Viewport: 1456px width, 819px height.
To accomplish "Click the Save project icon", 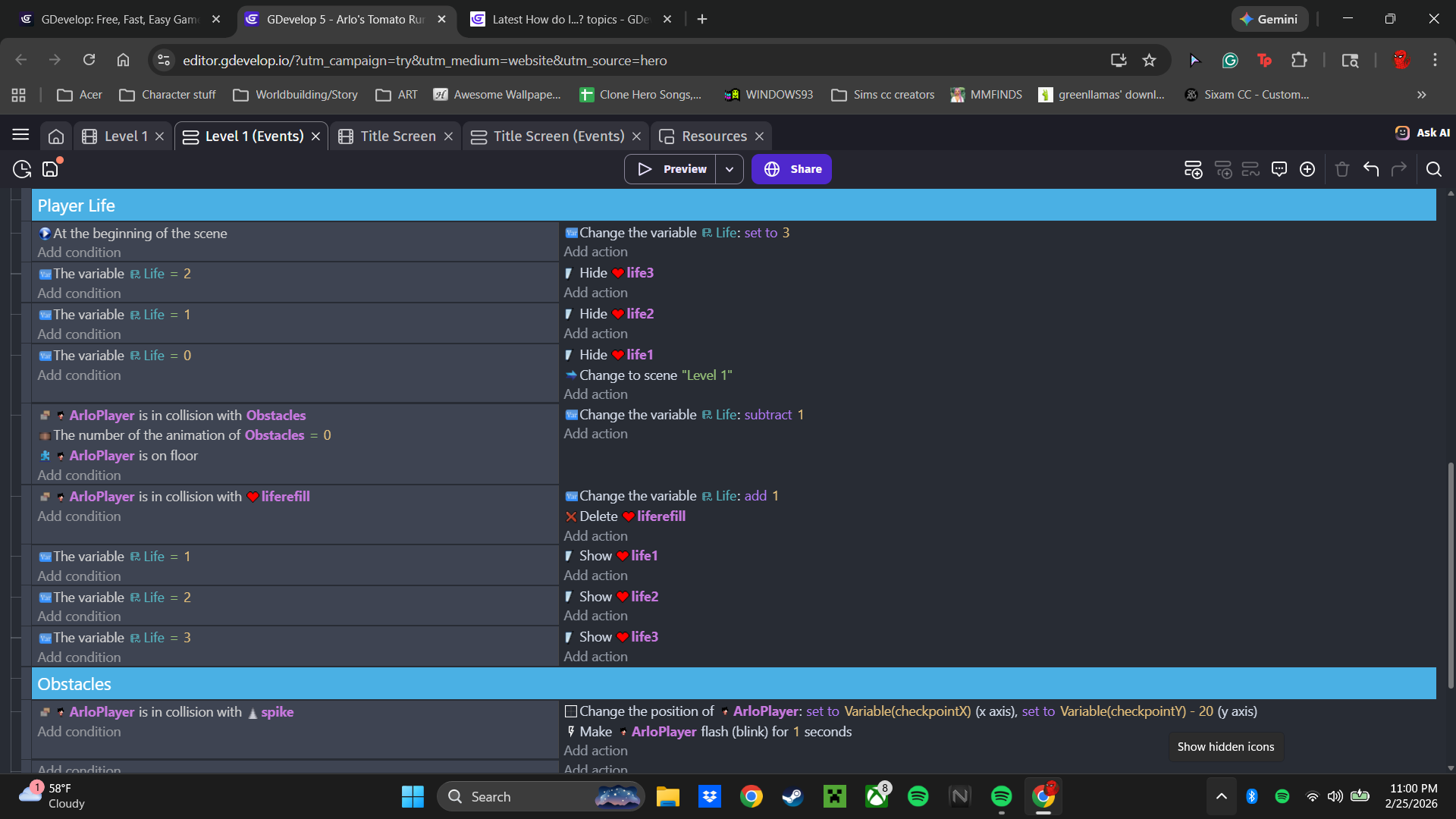I will coord(51,169).
